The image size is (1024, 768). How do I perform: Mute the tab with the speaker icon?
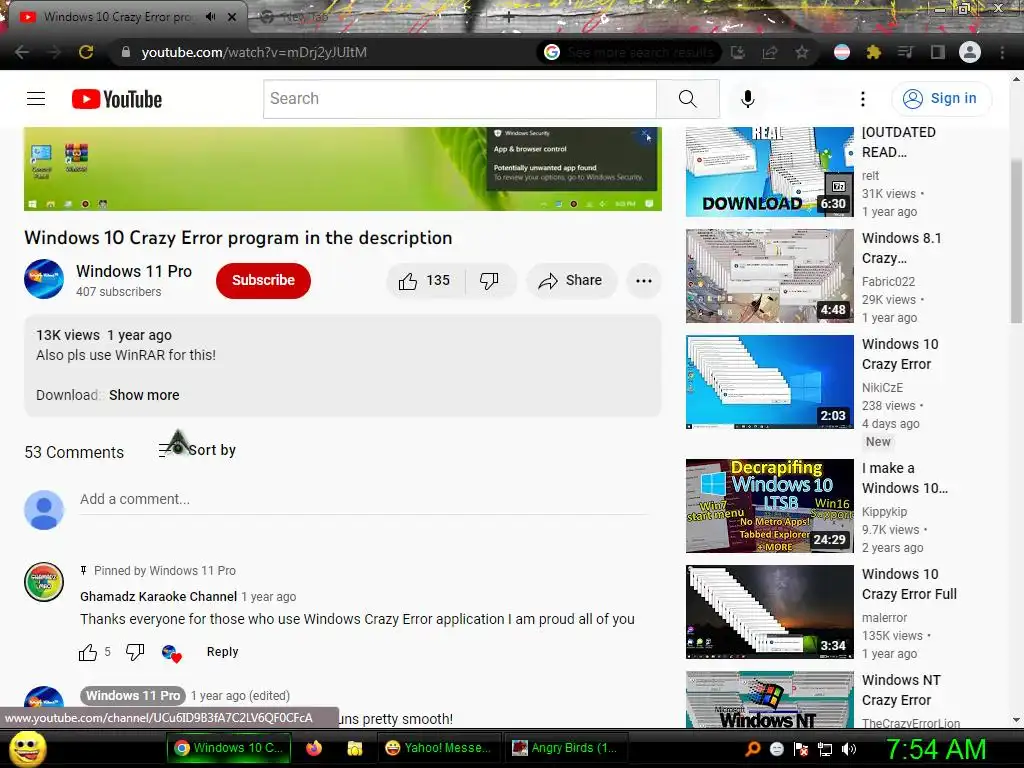(210, 17)
